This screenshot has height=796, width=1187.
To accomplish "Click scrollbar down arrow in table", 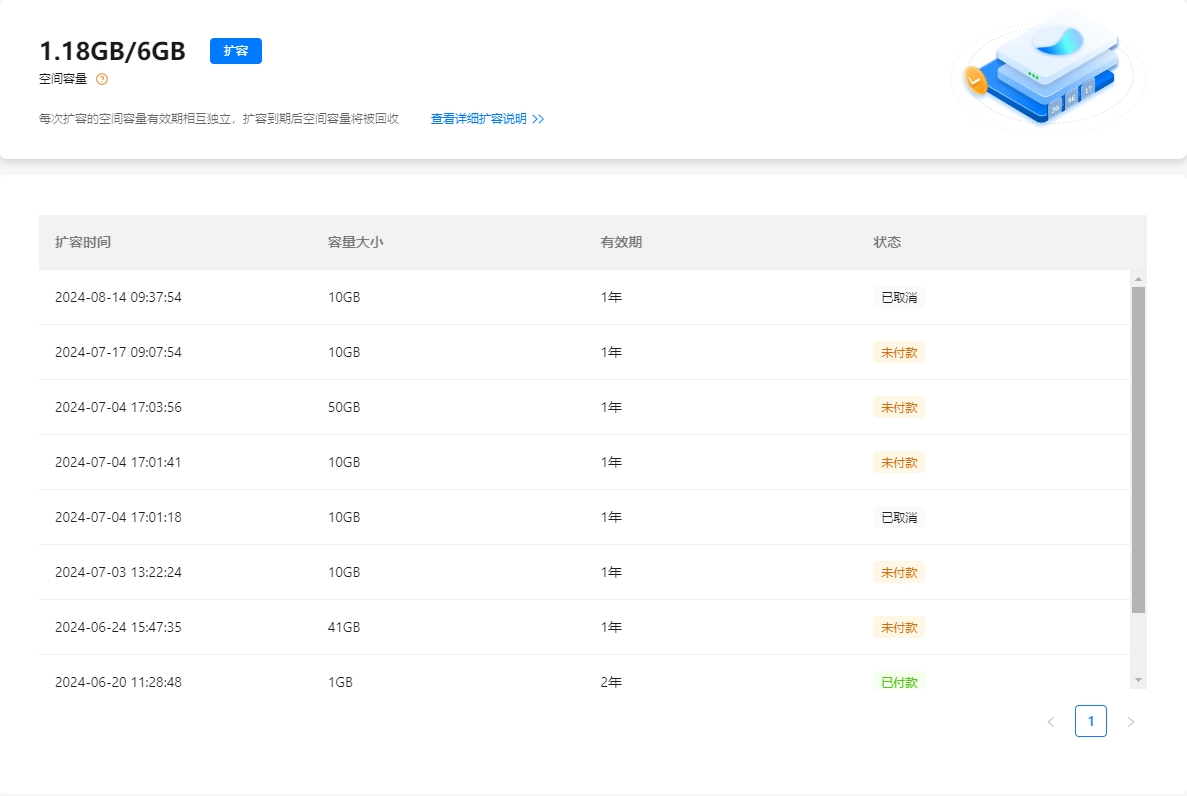I will (x=1138, y=680).
